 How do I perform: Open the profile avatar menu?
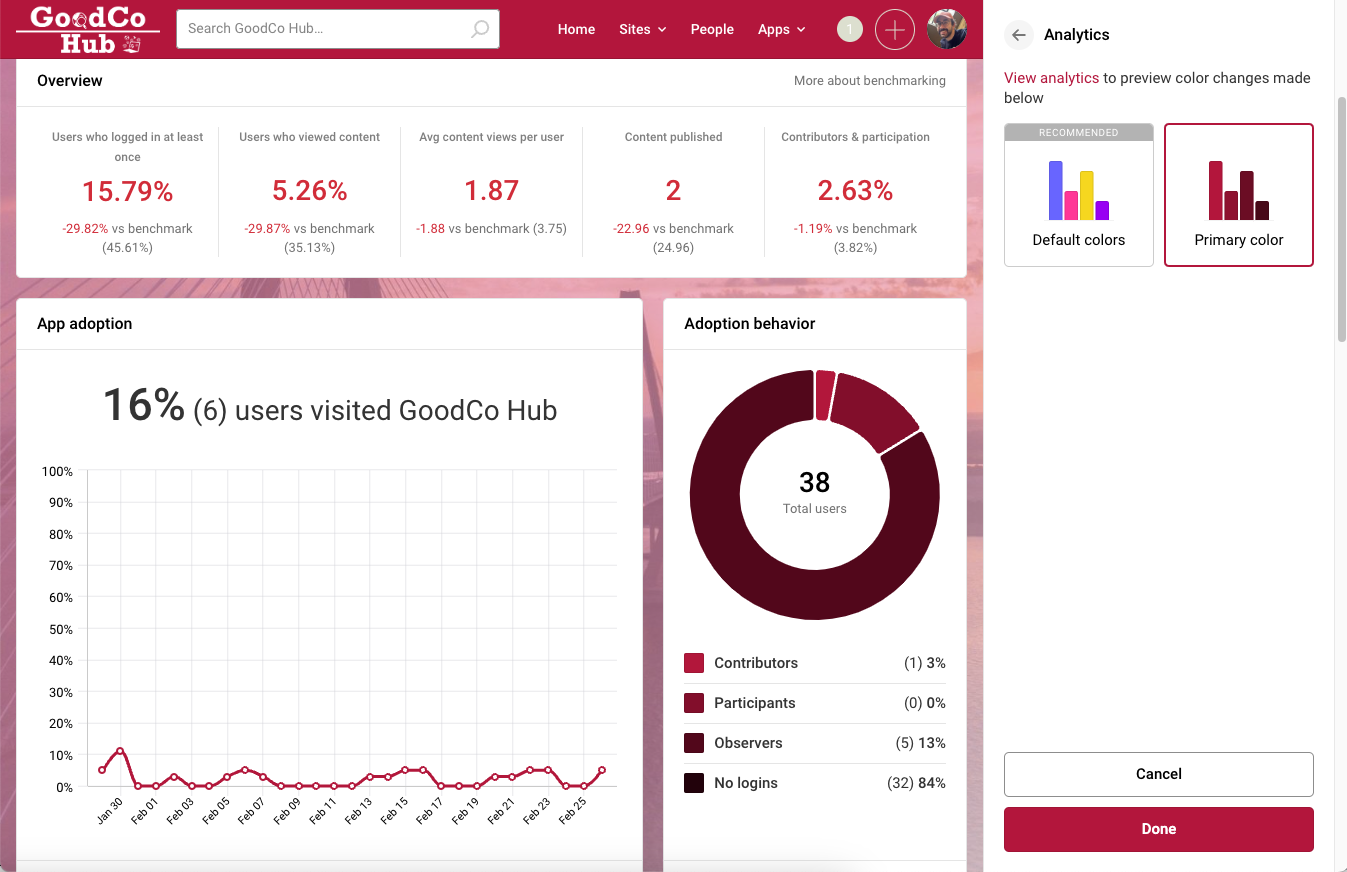pos(946,29)
